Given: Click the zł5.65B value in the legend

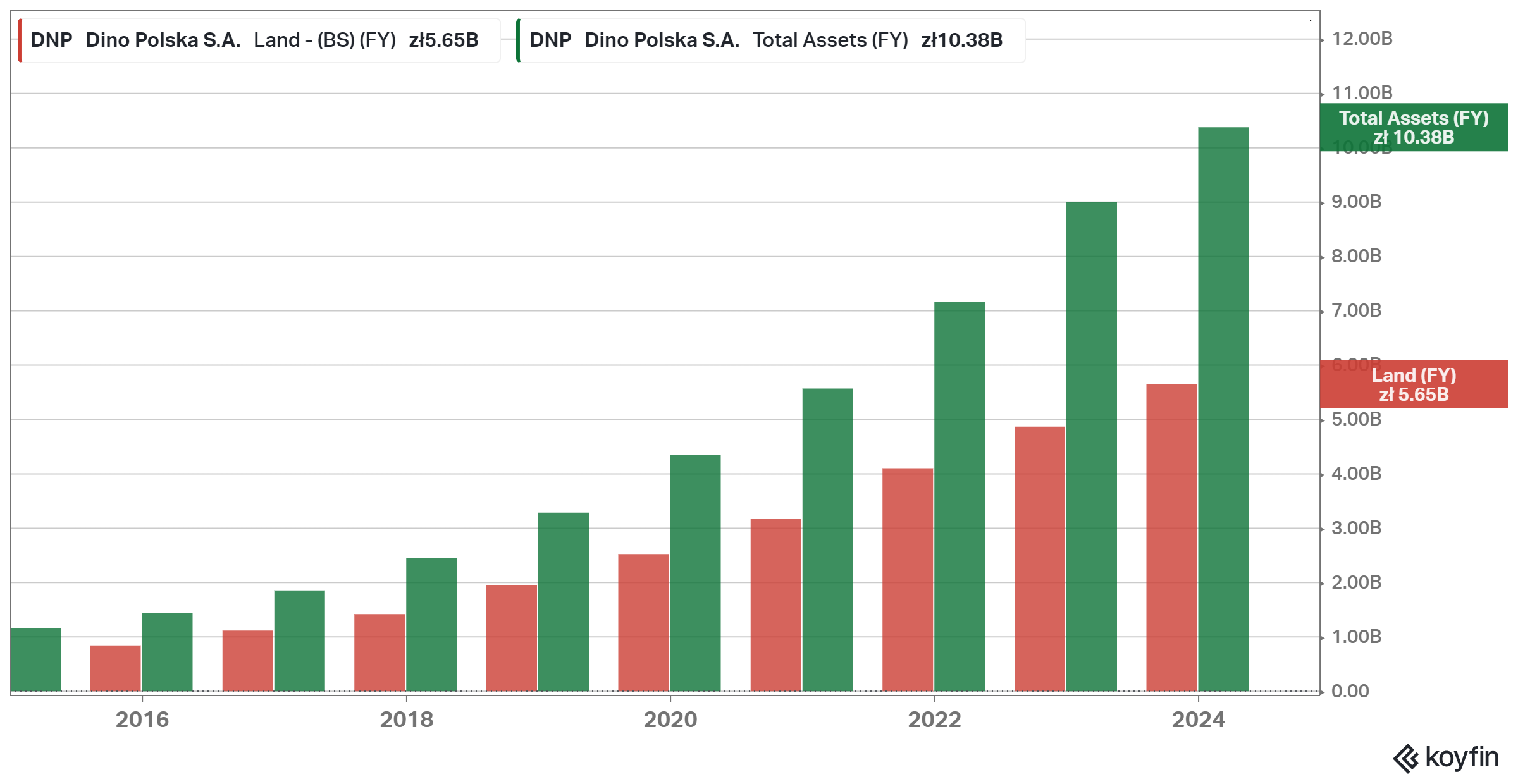Looking at the screenshot, I should point(443,40).
